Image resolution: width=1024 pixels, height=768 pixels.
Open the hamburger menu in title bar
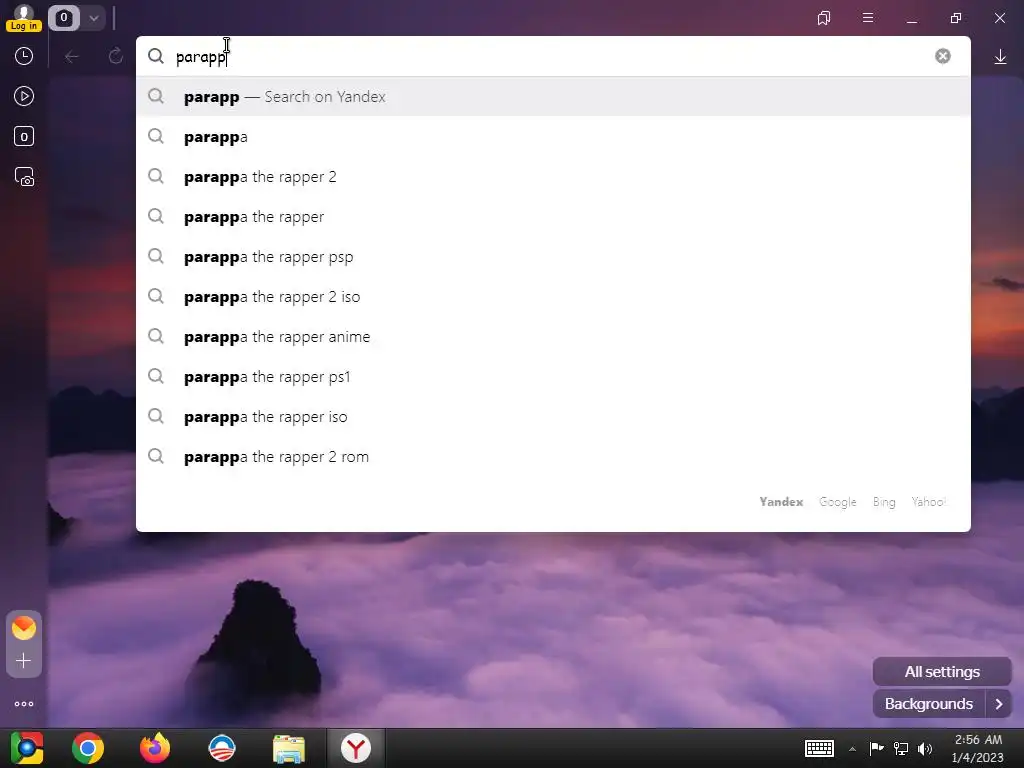pyautogui.click(x=868, y=18)
